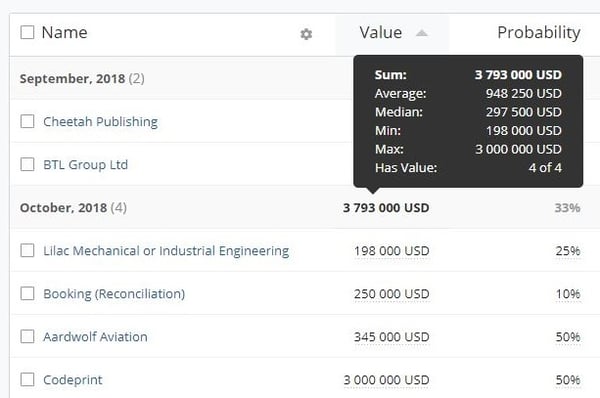Edit the 25% probability for Lilac
The image size is (600, 398).
click(568, 251)
